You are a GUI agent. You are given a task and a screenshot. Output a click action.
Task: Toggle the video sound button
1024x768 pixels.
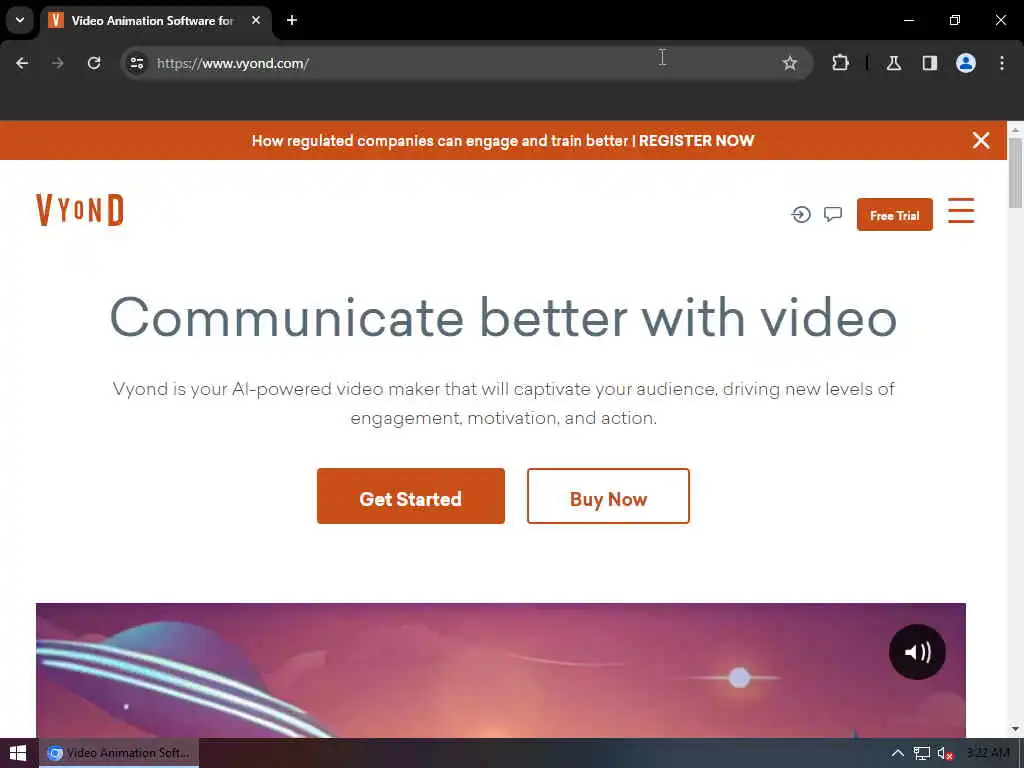tap(917, 652)
